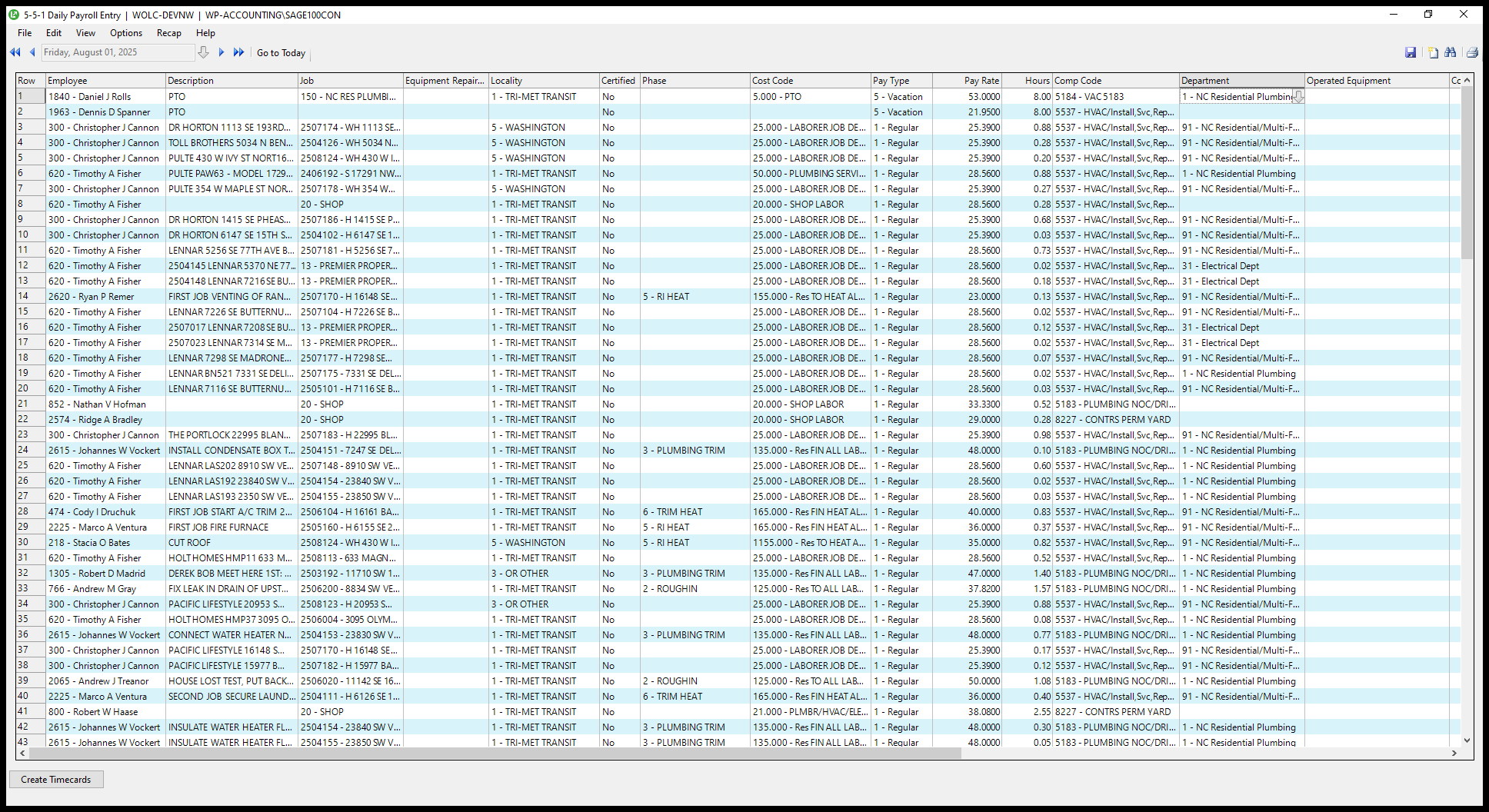Click Go to Today
This screenshot has height=812, width=1489.
click(281, 53)
